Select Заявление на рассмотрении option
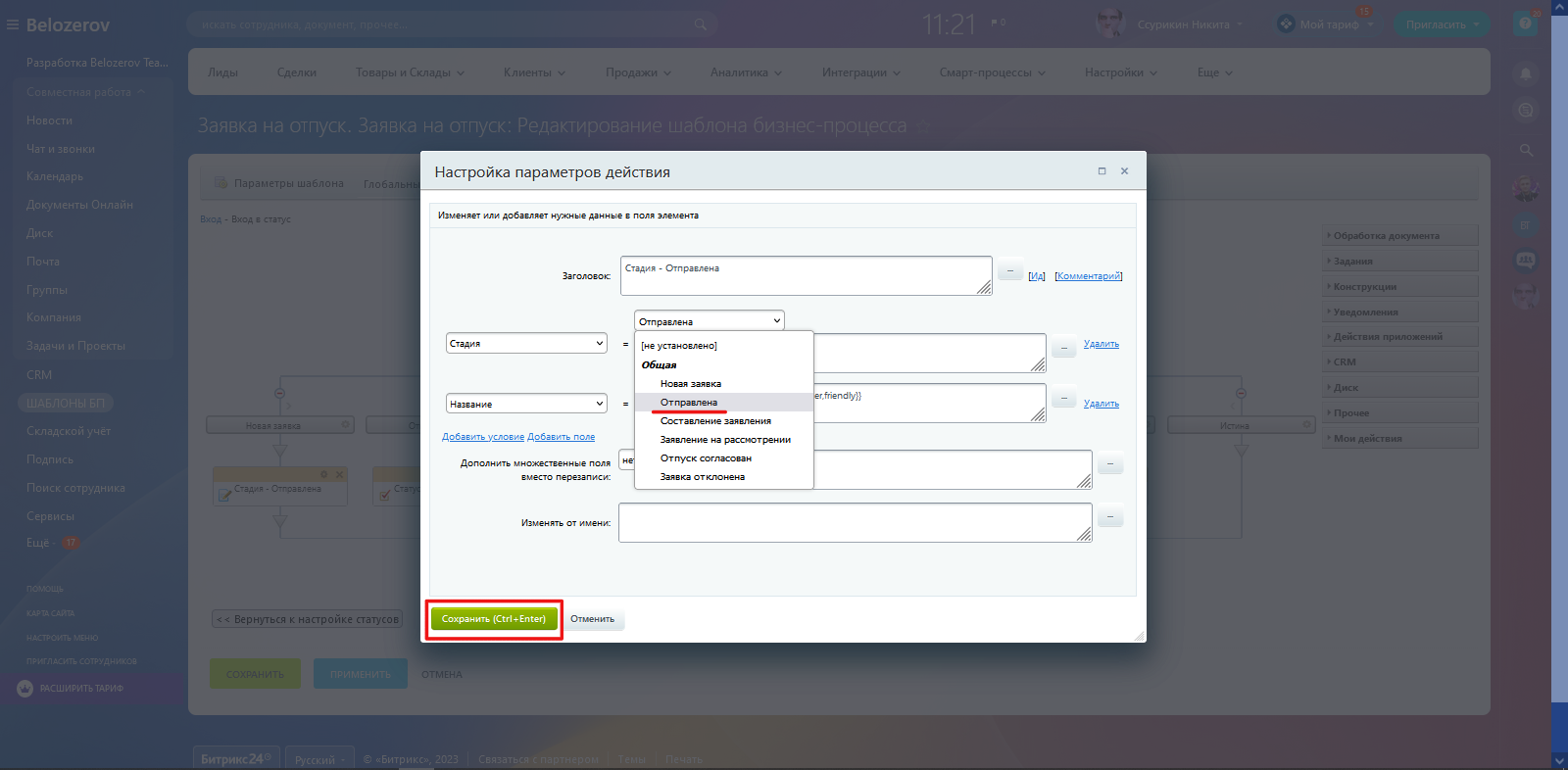This screenshot has height=770, width=1568. (725, 440)
